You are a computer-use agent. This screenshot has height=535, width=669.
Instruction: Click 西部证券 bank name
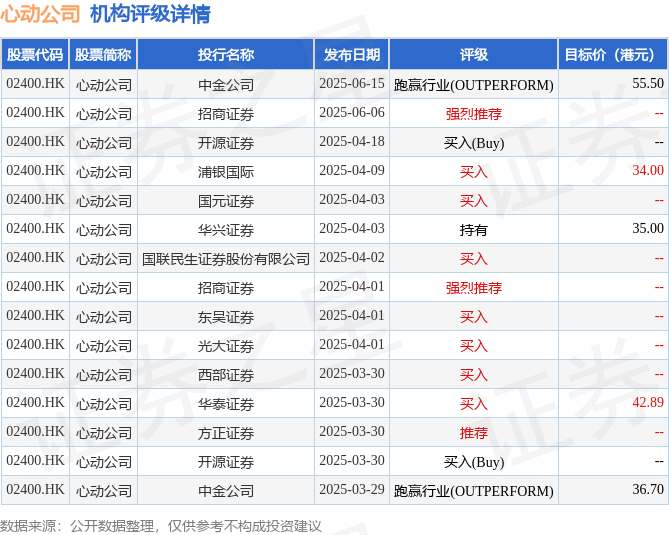[x=226, y=375]
